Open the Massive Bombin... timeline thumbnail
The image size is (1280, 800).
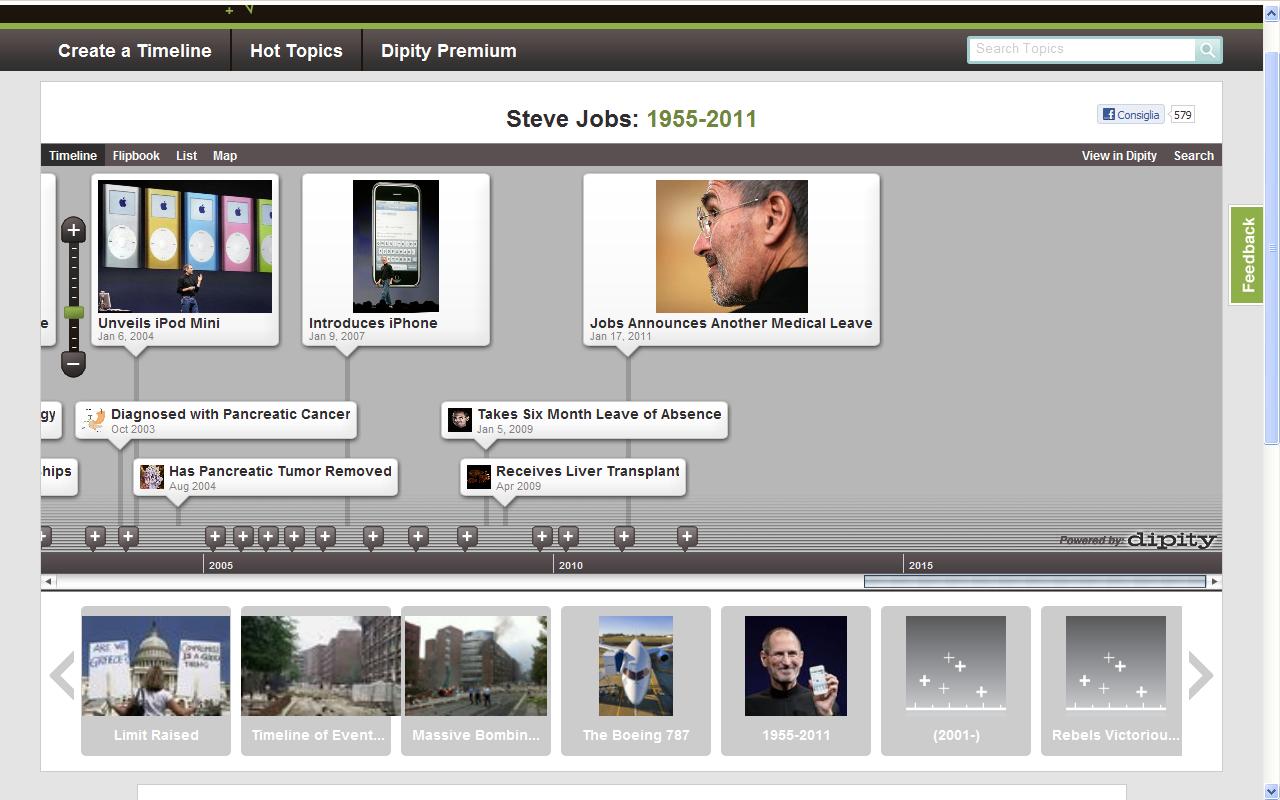[x=476, y=680]
